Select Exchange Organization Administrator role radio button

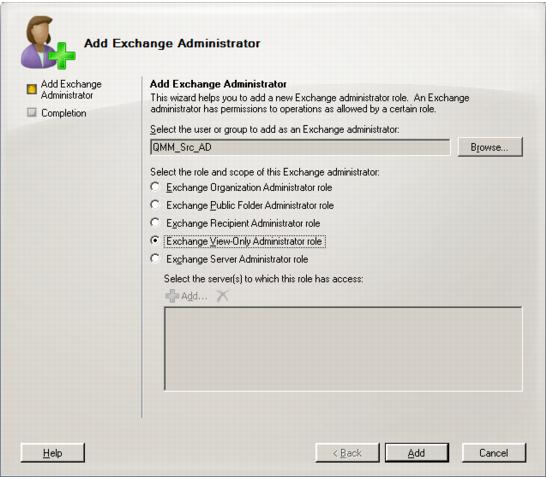155,187
